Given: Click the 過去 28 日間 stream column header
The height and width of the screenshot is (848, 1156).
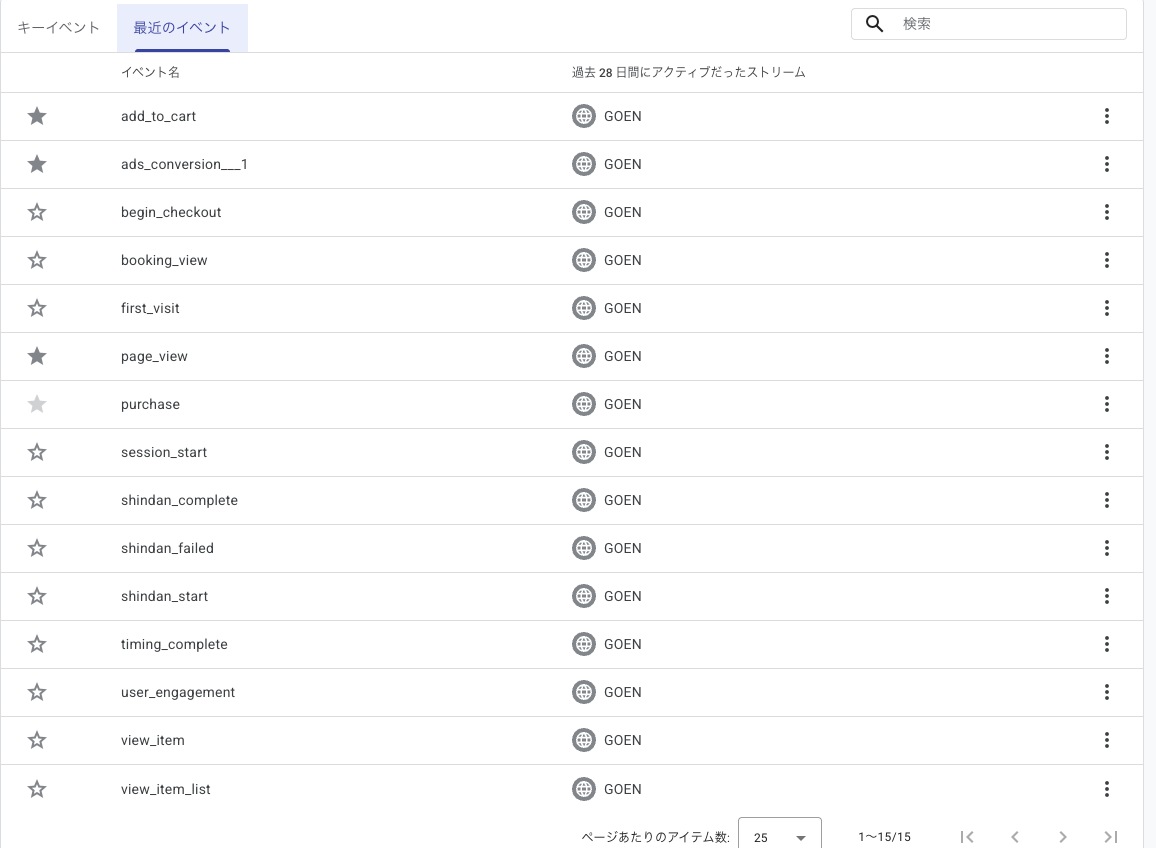Looking at the screenshot, I should tap(689, 72).
